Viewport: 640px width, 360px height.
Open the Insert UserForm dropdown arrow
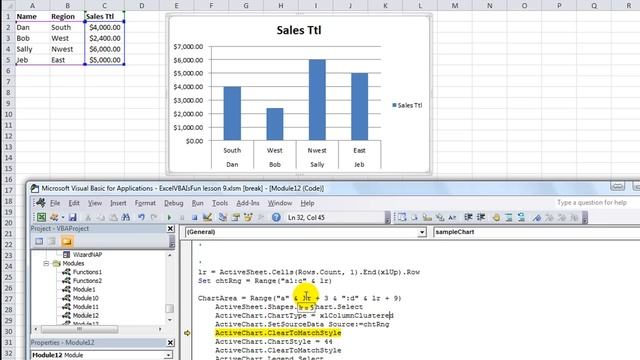tap(63, 218)
